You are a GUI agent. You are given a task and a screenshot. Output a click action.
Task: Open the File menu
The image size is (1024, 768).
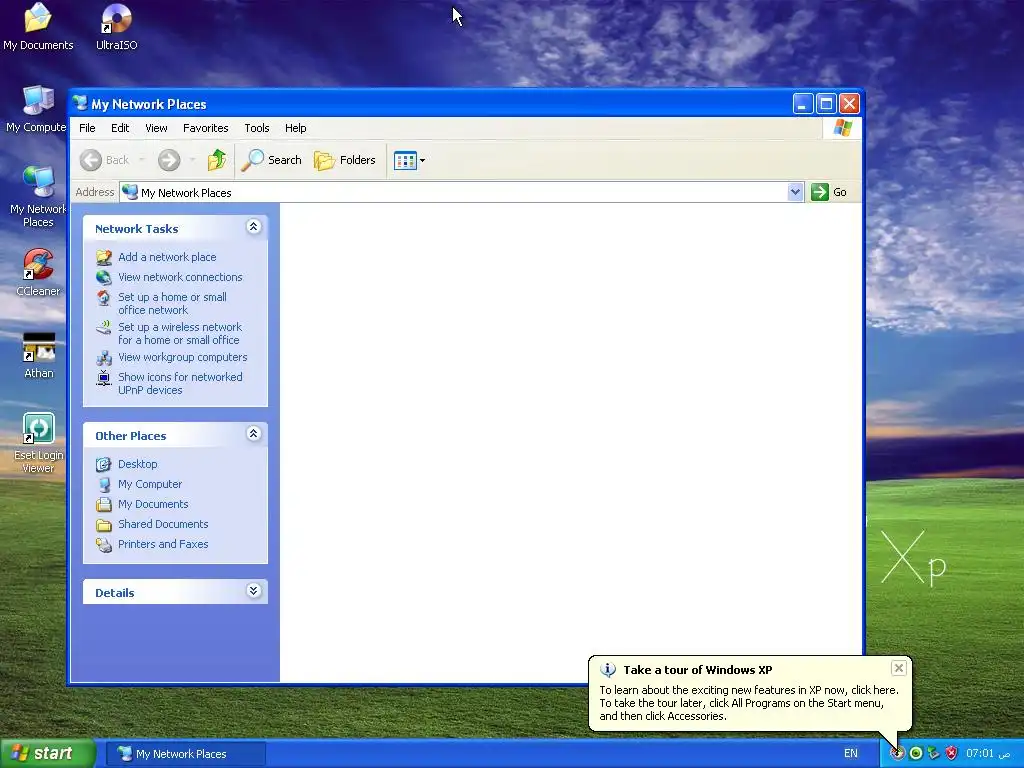point(87,128)
